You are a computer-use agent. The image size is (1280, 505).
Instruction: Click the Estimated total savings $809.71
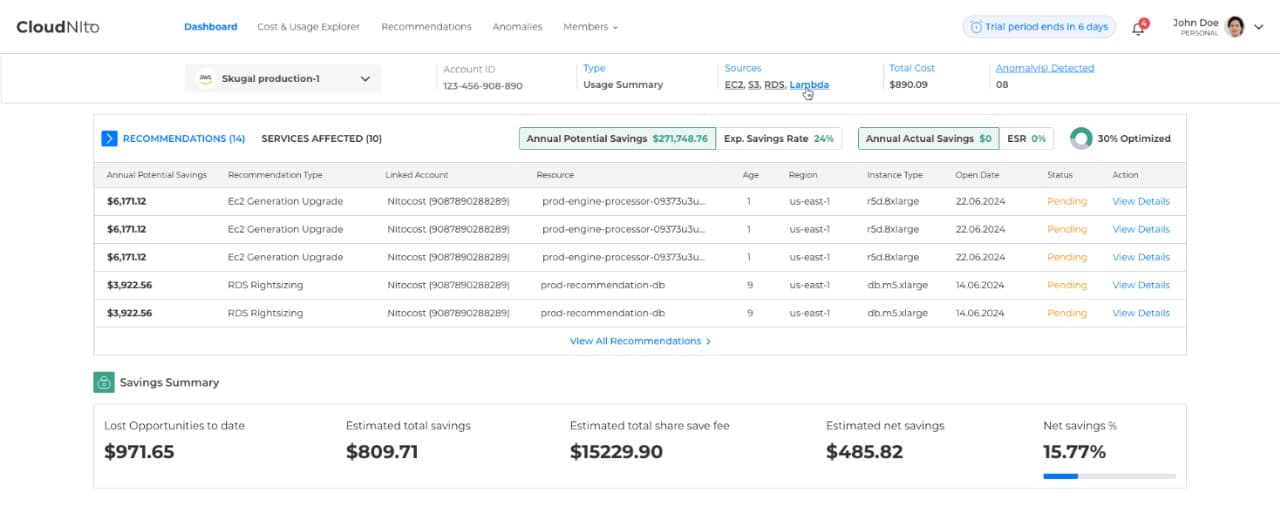coord(382,452)
